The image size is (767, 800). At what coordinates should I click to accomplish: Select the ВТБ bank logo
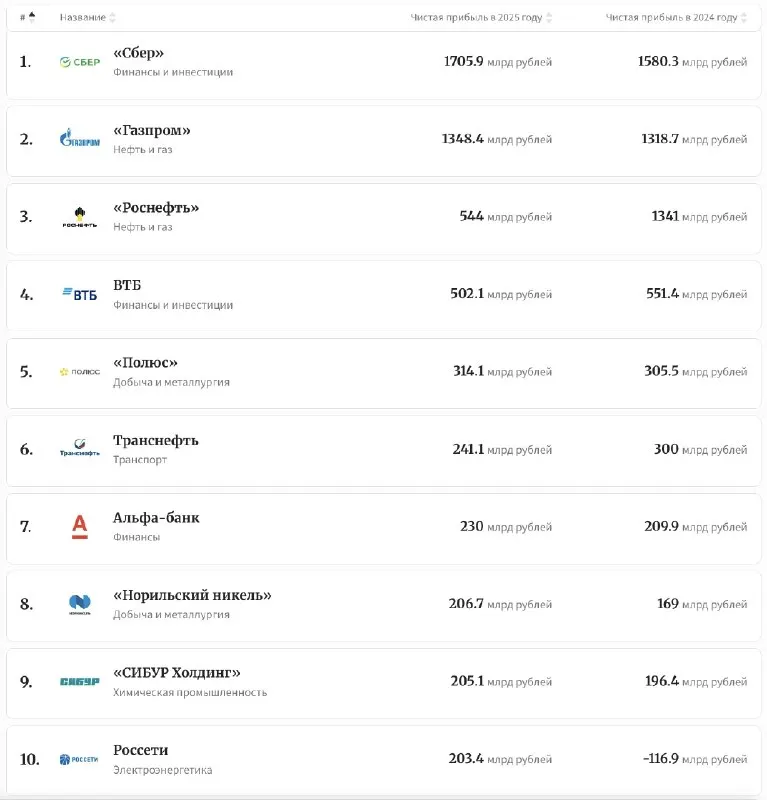[80, 294]
